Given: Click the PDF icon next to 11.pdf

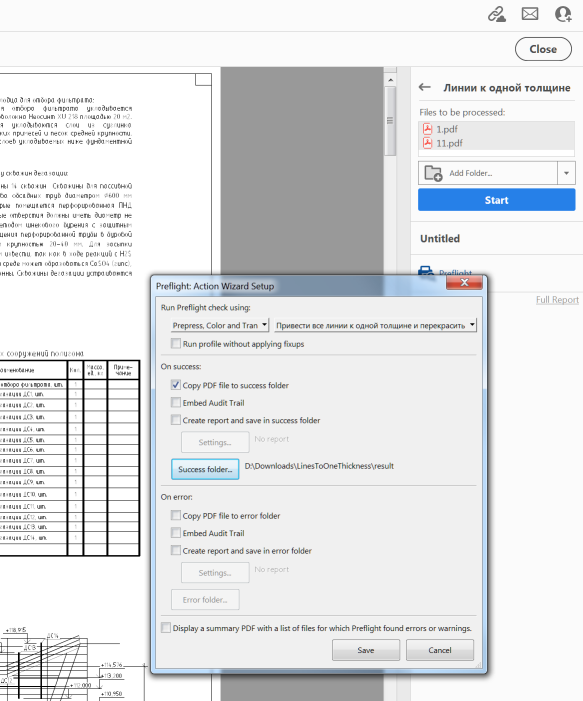Looking at the screenshot, I should pyautogui.click(x=427, y=143).
